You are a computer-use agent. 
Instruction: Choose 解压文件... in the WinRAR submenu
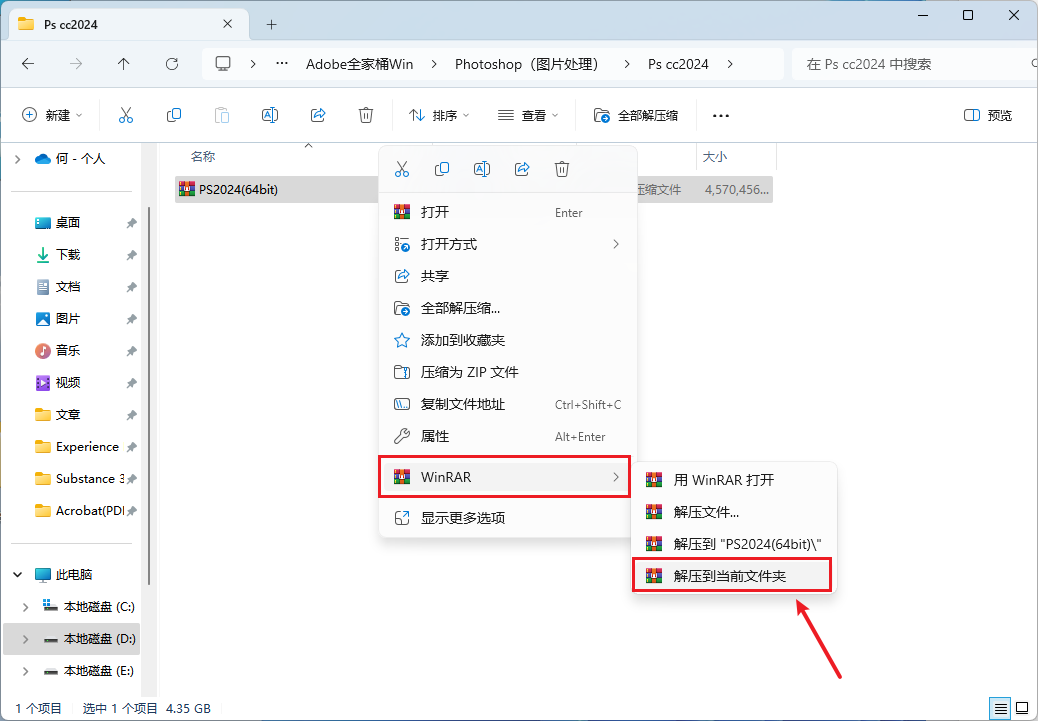(x=734, y=512)
